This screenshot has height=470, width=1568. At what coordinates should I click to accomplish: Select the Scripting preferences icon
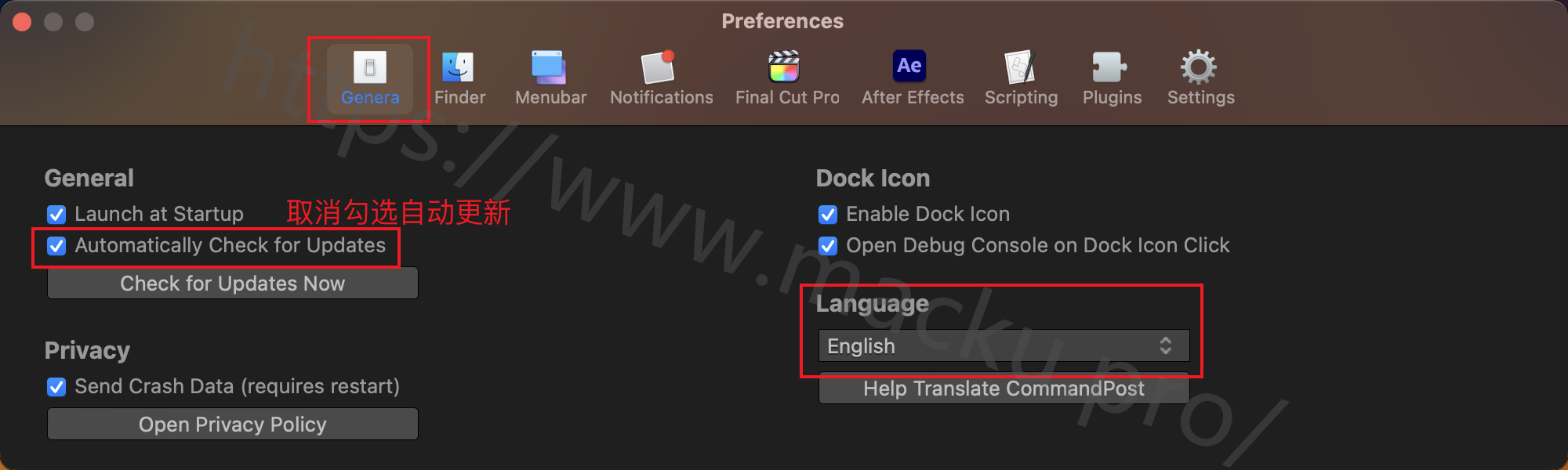pos(1021,67)
